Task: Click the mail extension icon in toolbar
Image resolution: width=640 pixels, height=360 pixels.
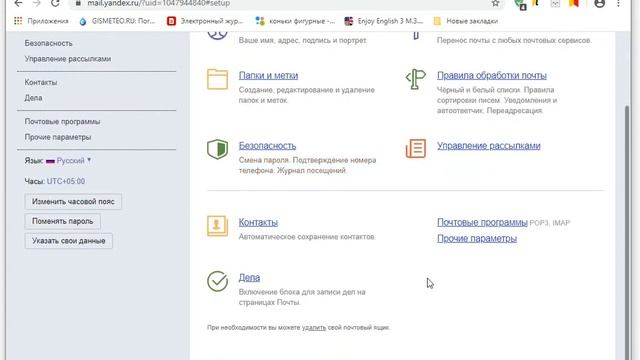Action: click(555, 3)
